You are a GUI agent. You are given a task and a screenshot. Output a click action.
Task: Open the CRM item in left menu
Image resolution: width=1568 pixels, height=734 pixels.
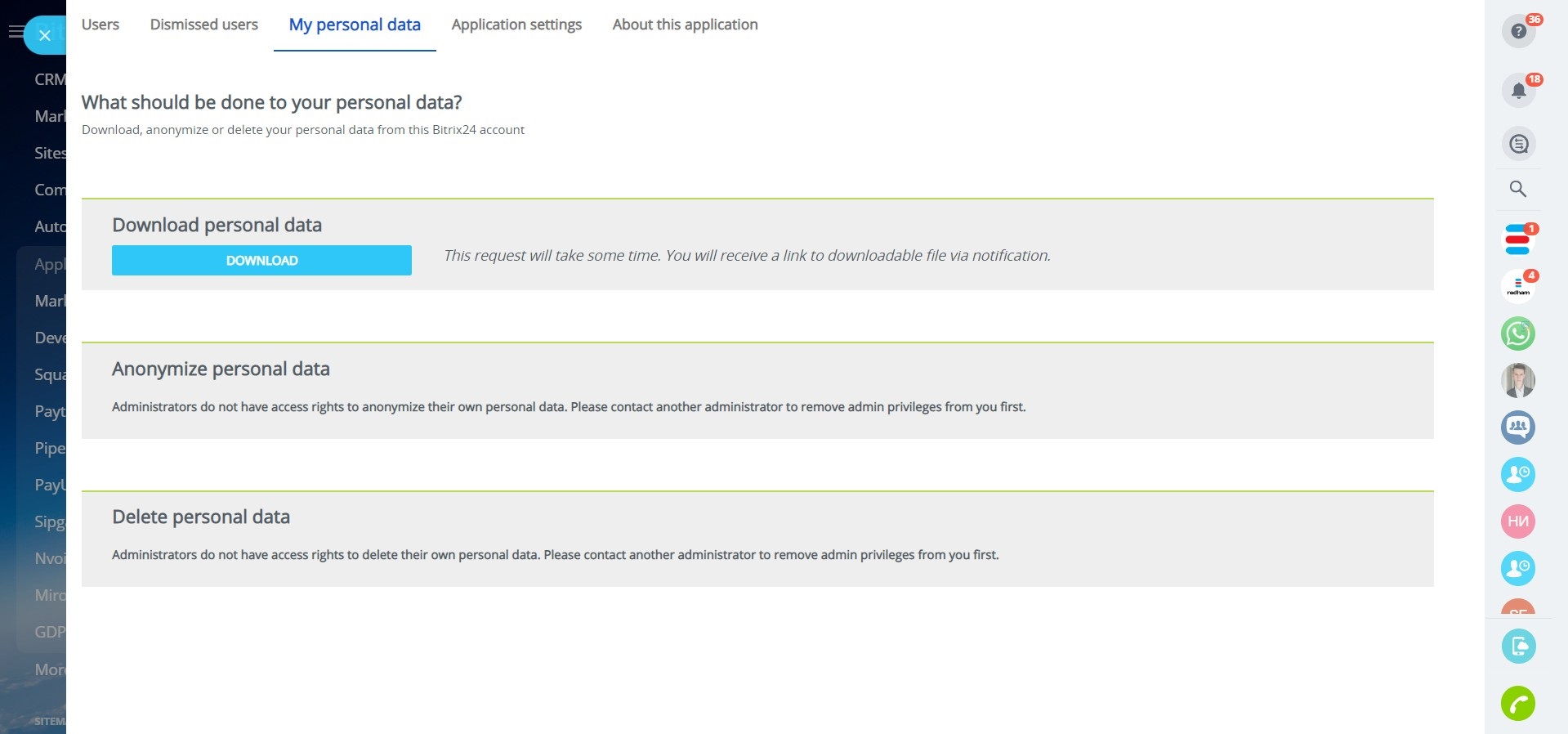(49, 79)
